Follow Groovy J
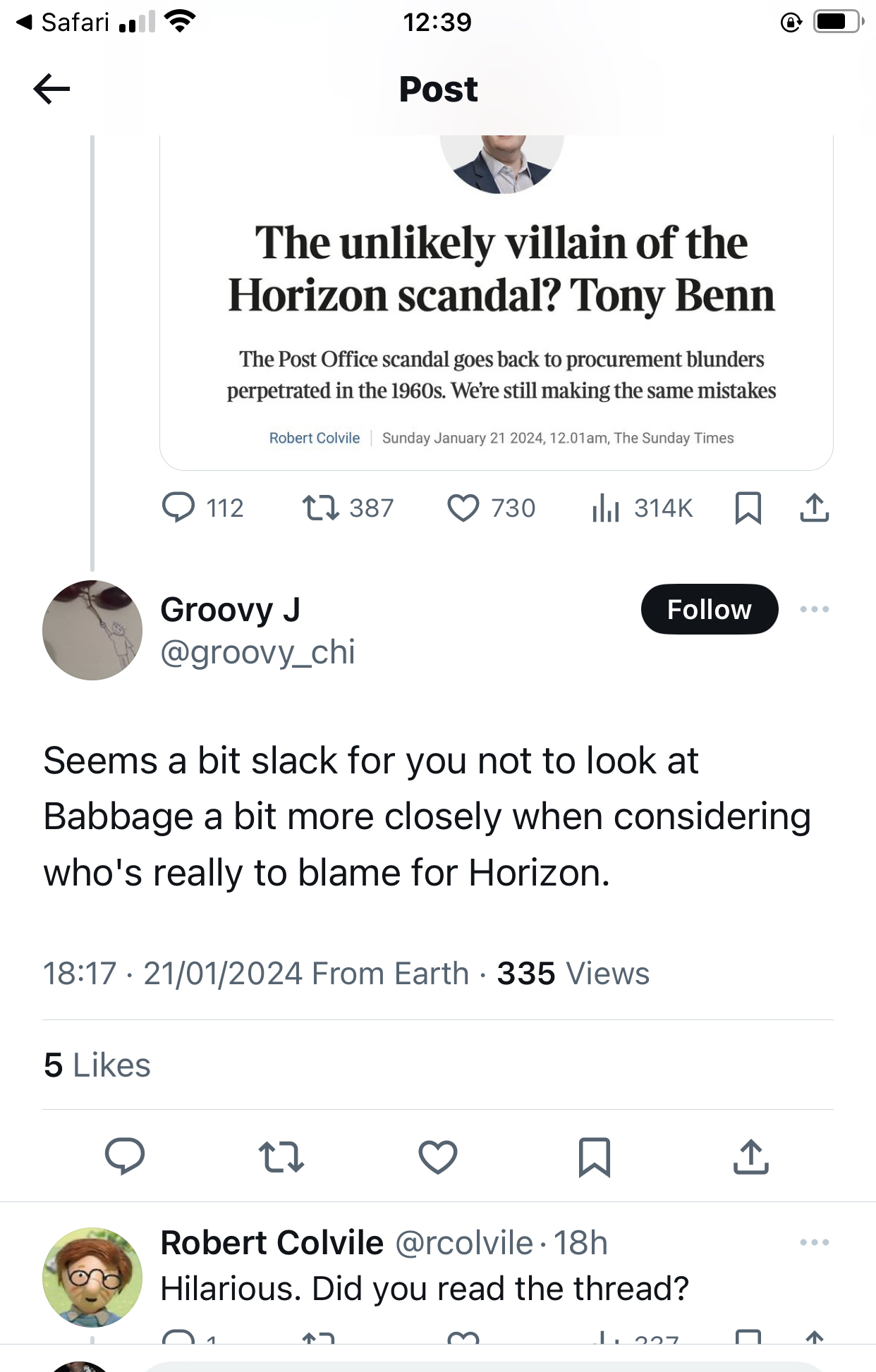Viewport: 876px width, 1372px height. (709, 609)
